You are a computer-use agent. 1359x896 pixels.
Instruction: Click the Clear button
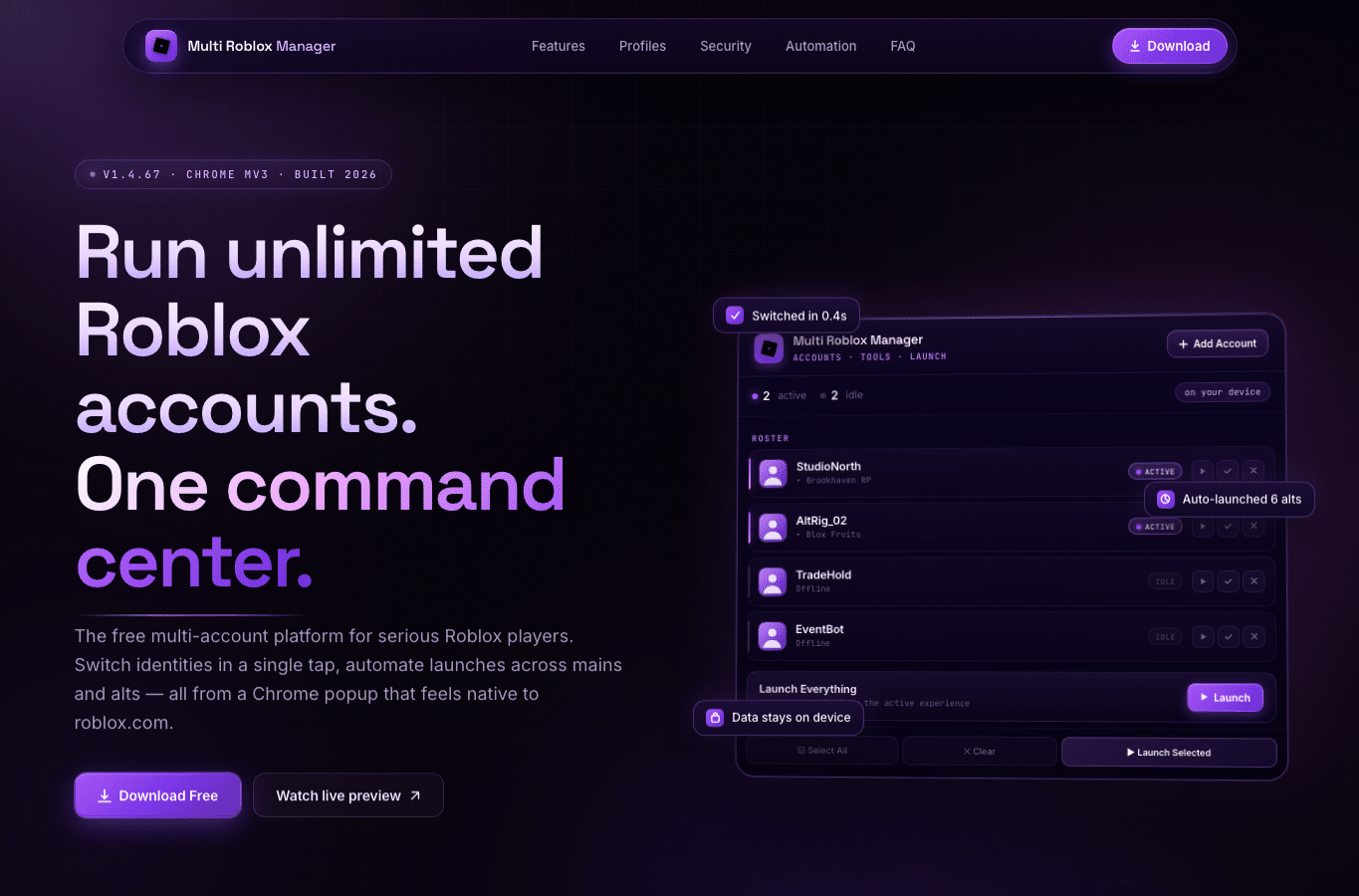coord(980,752)
